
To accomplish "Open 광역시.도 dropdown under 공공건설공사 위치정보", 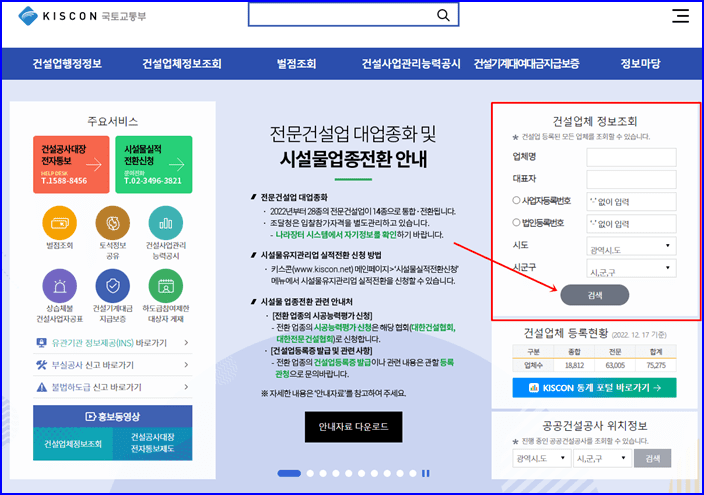I will [541, 458].
